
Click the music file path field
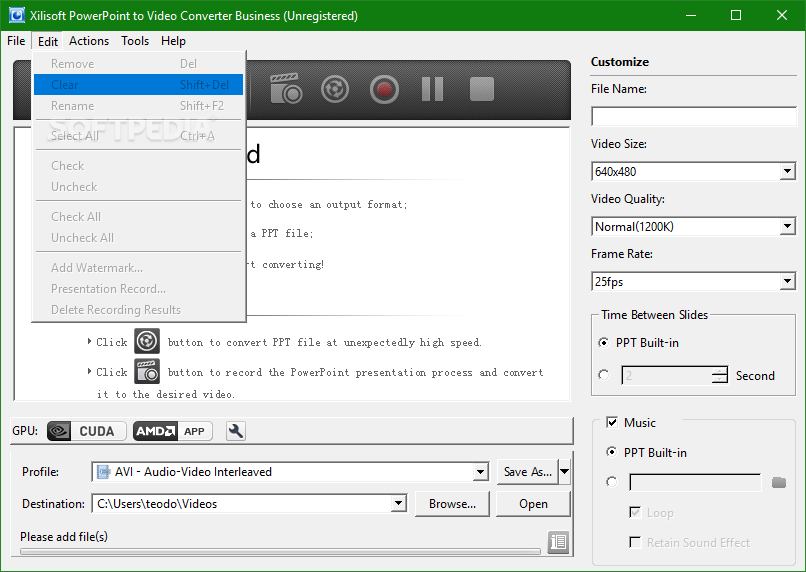pyautogui.click(x=695, y=482)
